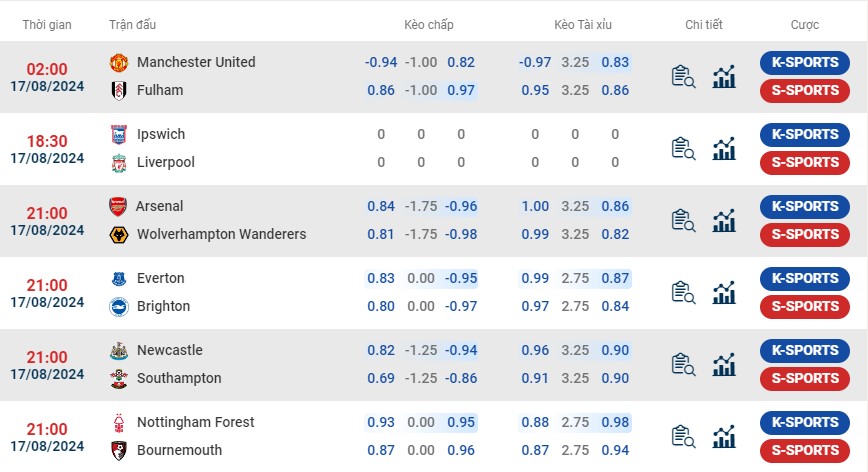Click details clipboard icon for Ipswich vs Liverpool
Image resolution: width=868 pixels, height=472 pixels.
684,149
